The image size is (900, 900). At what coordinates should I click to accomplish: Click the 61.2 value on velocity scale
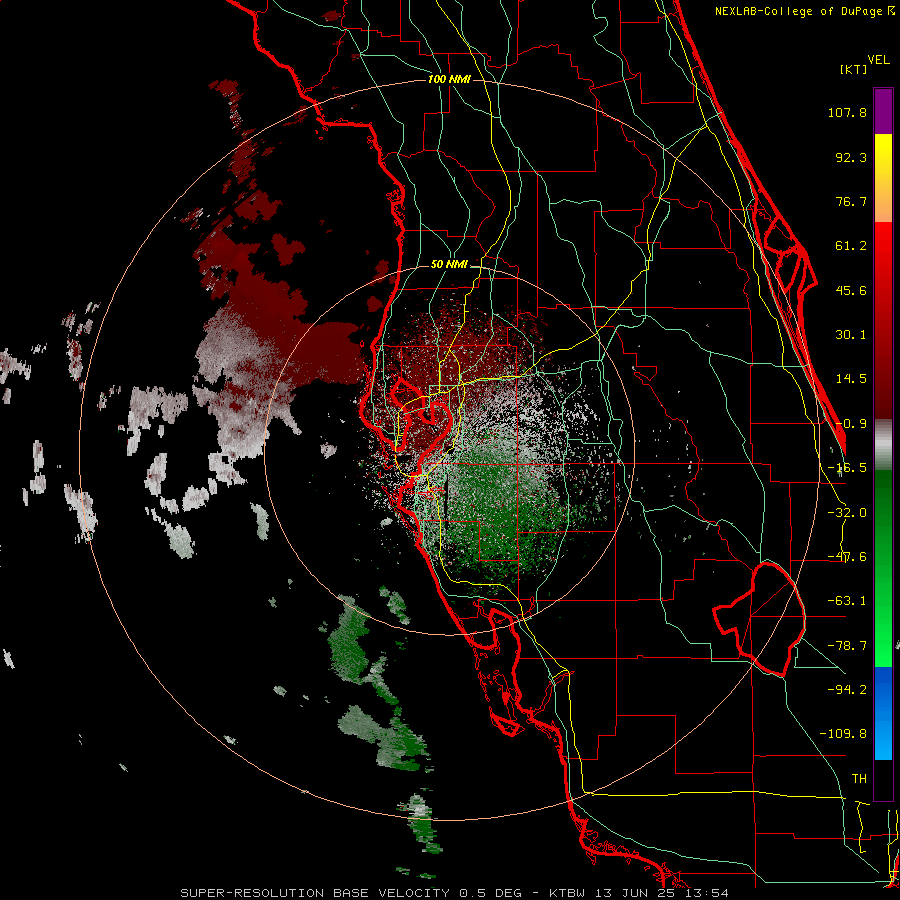(x=851, y=246)
